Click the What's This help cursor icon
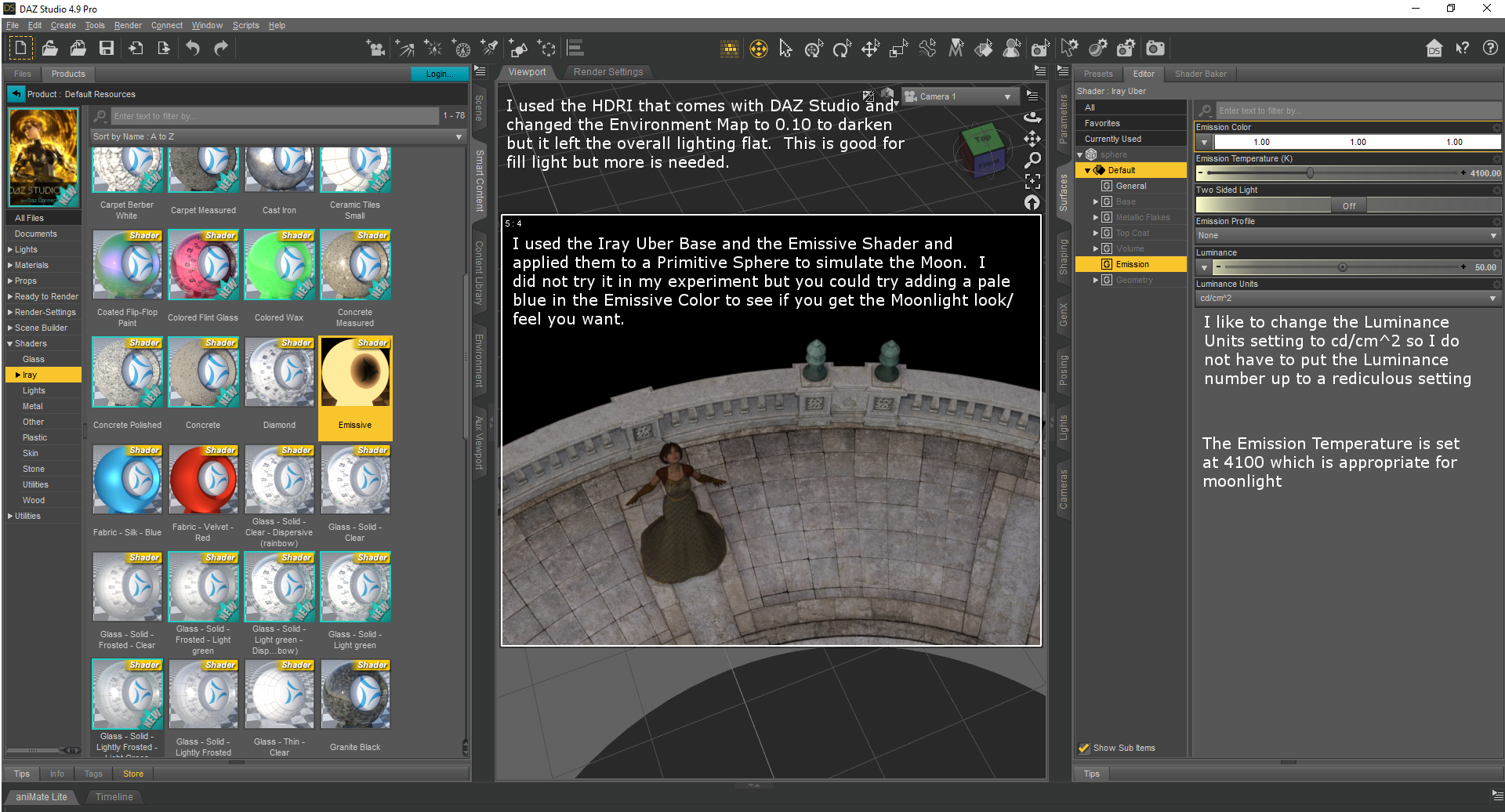Viewport: 1505px width, 812px height. 1463,49
